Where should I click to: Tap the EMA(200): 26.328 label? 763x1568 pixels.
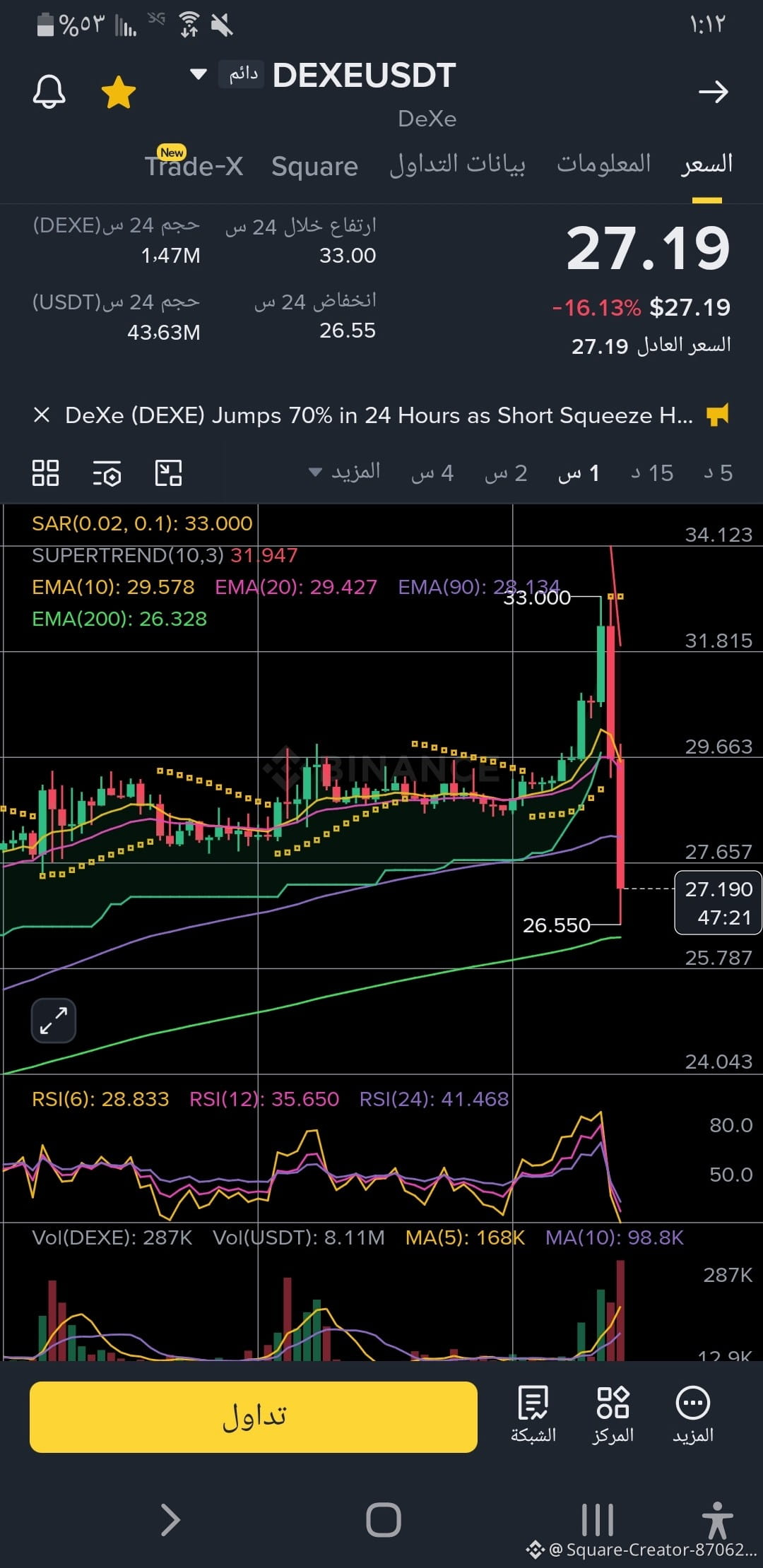(x=119, y=619)
